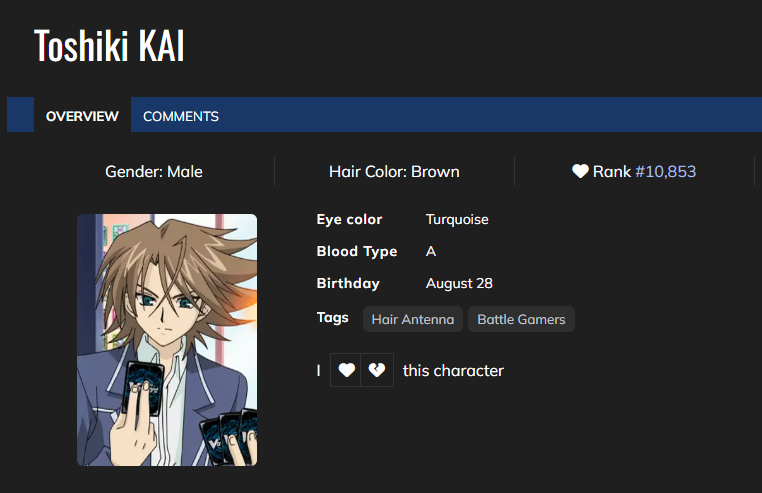Click the August 28 birthday value
The image size is (762, 493).
click(459, 283)
